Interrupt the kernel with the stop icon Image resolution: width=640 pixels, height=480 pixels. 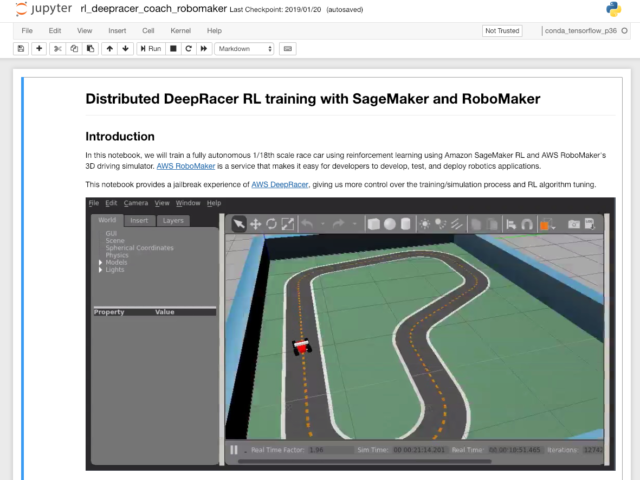173,49
